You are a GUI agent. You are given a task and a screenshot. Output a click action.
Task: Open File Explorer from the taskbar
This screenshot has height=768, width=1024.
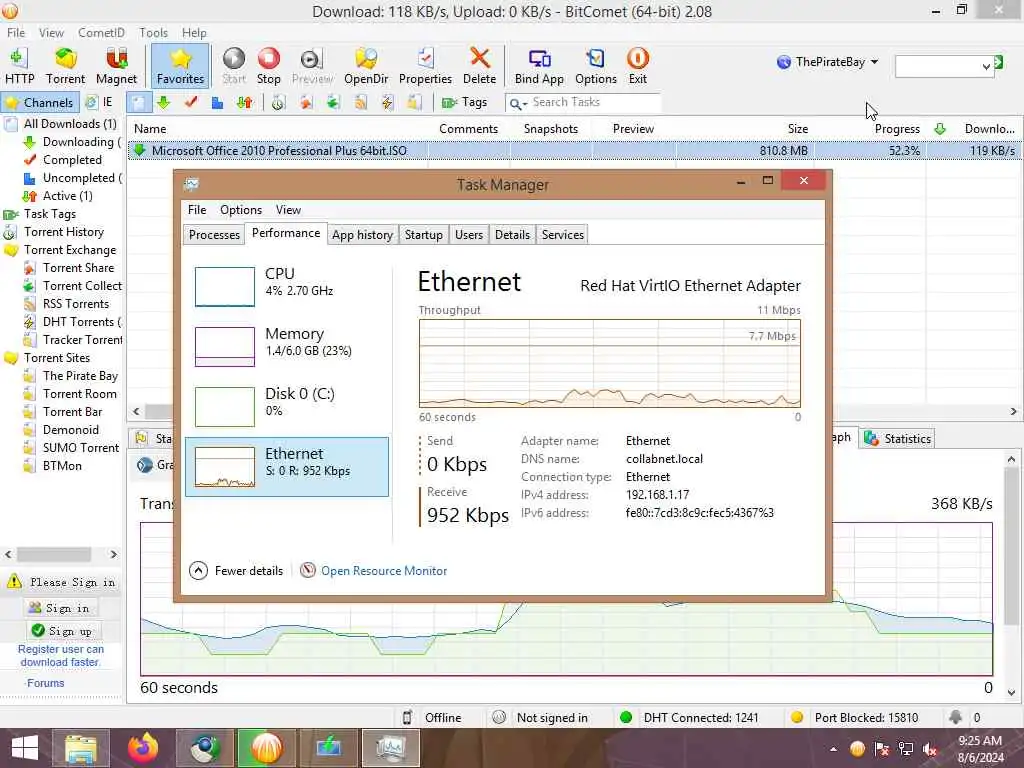pos(81,748)
